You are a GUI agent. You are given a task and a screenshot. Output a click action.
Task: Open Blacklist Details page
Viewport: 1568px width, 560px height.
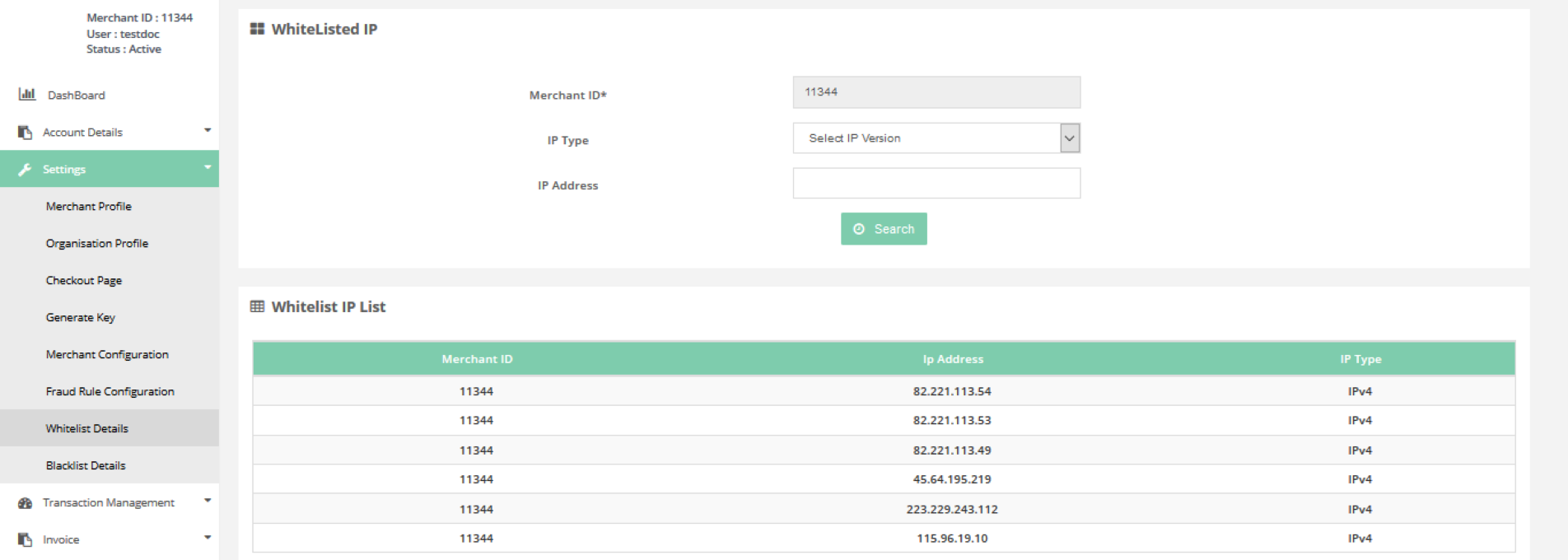click(86, 465)
